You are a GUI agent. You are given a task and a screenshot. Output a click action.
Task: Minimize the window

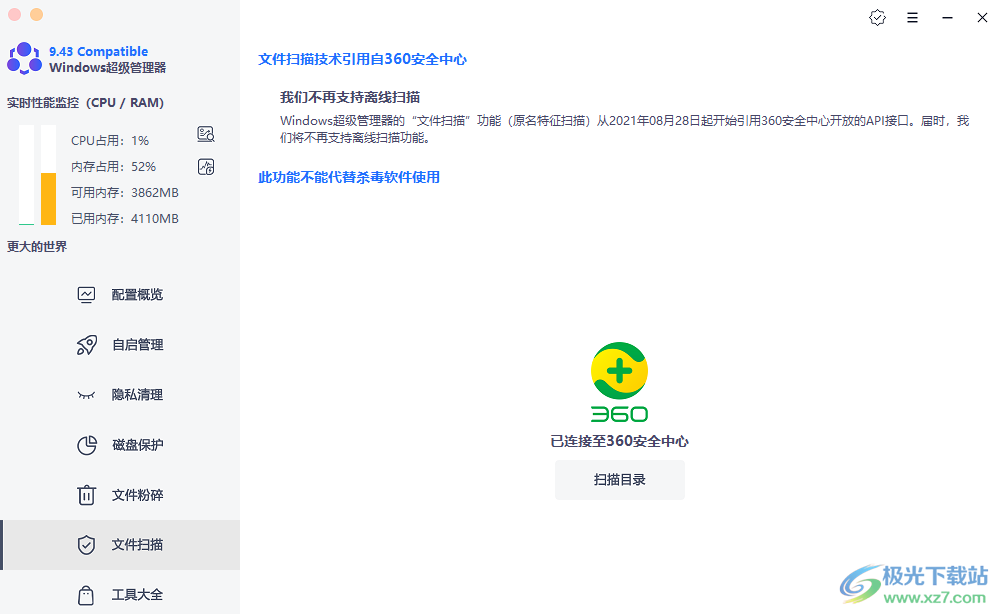click(x=947, y=18)
